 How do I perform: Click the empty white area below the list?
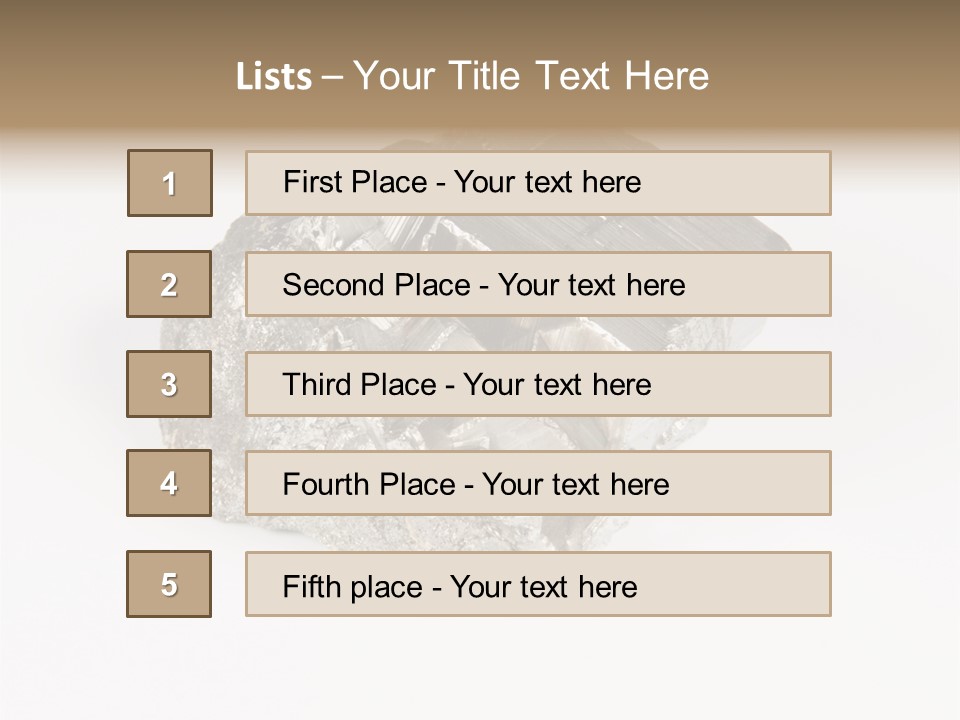480,670
